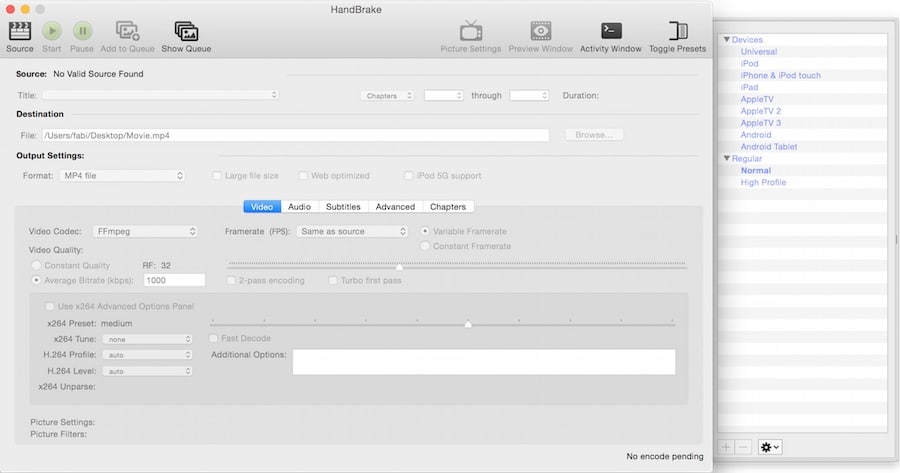Click the destination File path field
The width and height of the screenshot is (900, 473).
[x=296, y=135]
